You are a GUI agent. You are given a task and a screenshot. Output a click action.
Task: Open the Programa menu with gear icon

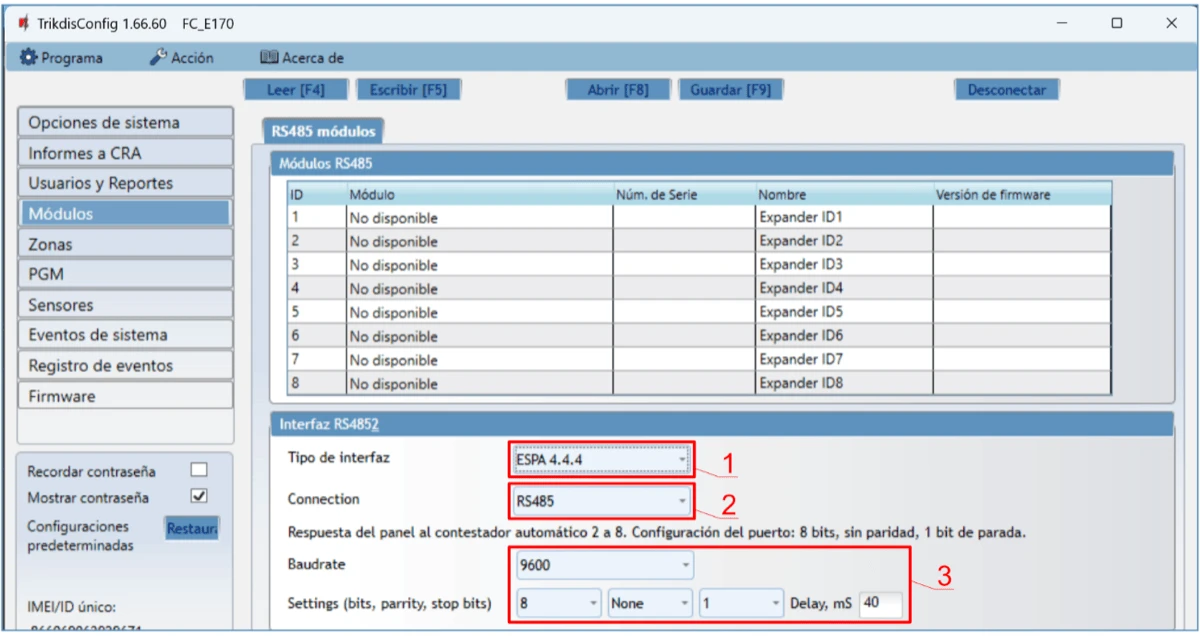click(x=61, y=58)
